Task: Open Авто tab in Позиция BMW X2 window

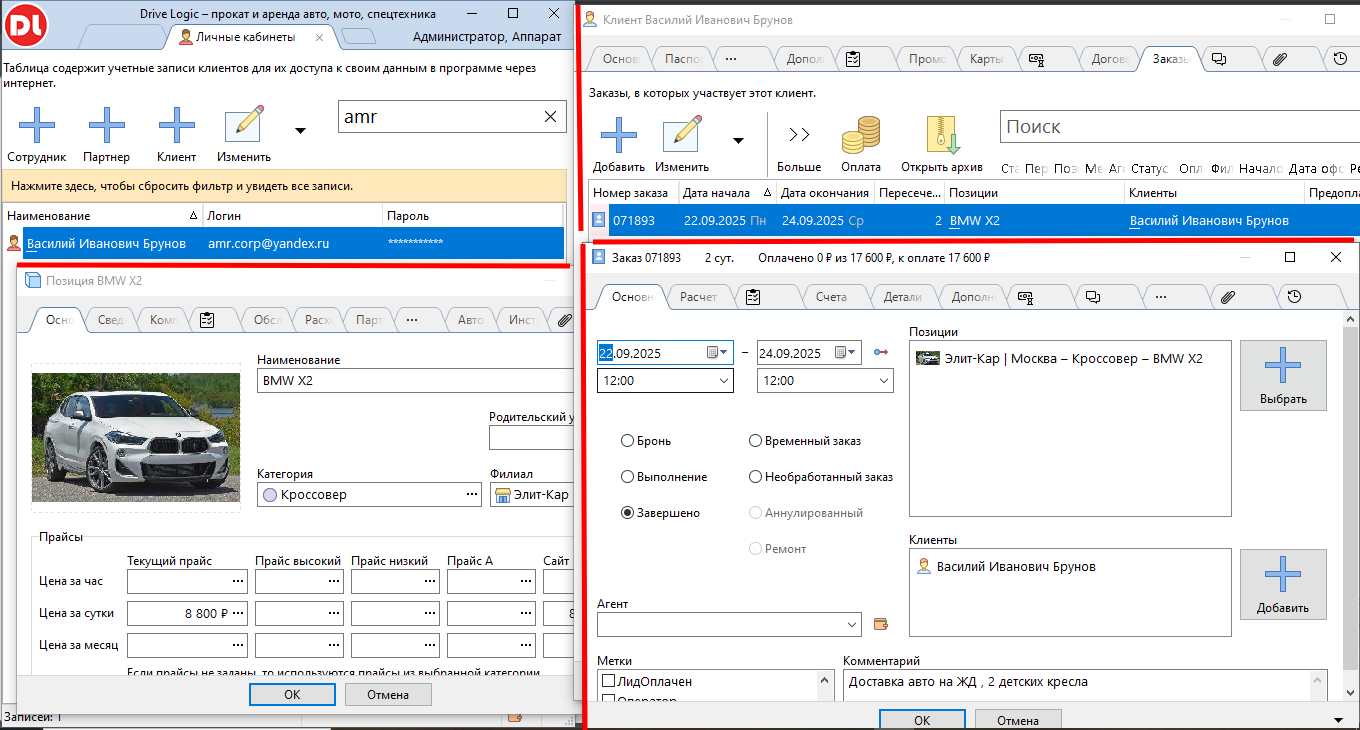Action: pyautogui.click(x=470, y=320)
